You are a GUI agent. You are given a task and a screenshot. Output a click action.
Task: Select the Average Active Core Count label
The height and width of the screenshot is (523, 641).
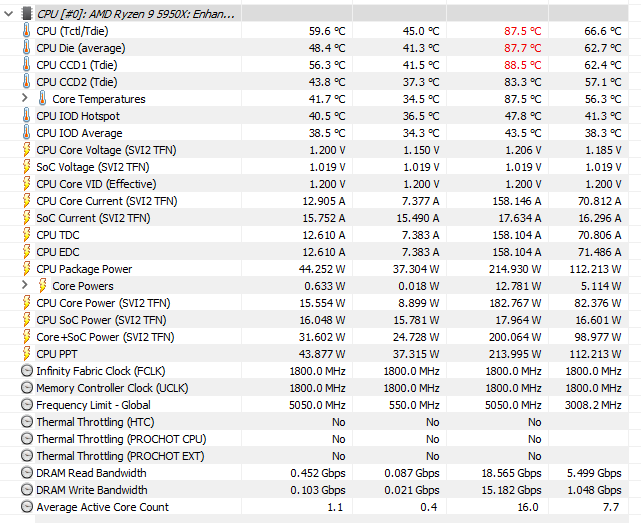(102, 507)
